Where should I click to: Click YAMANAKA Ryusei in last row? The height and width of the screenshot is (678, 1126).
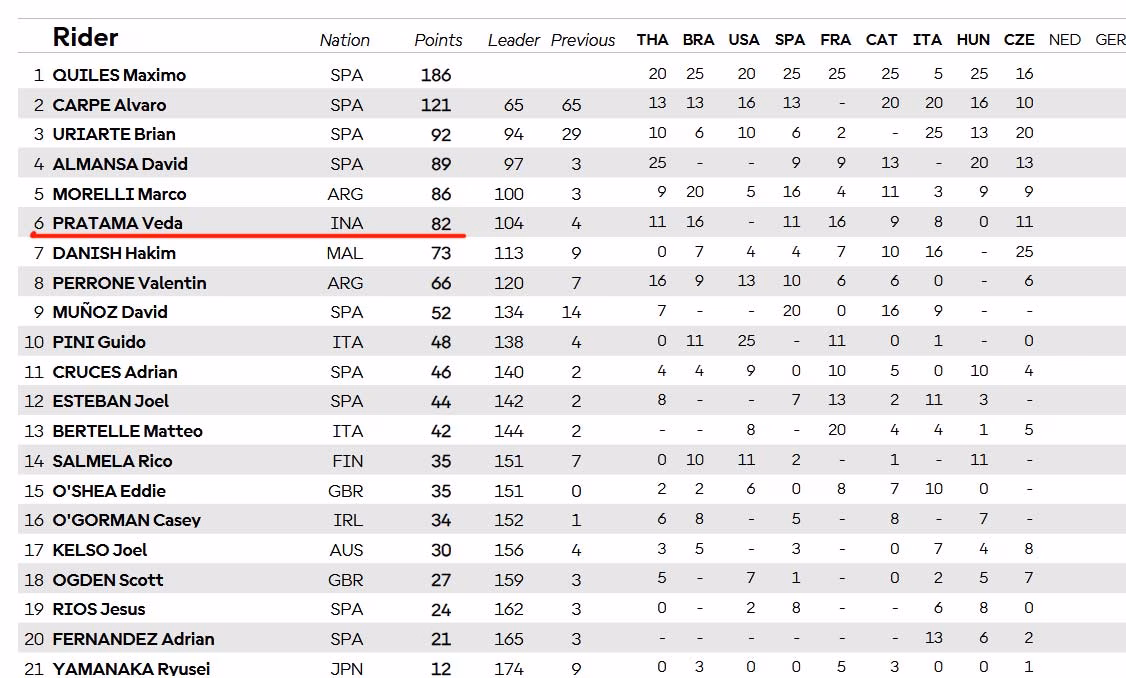pos(131,669)
